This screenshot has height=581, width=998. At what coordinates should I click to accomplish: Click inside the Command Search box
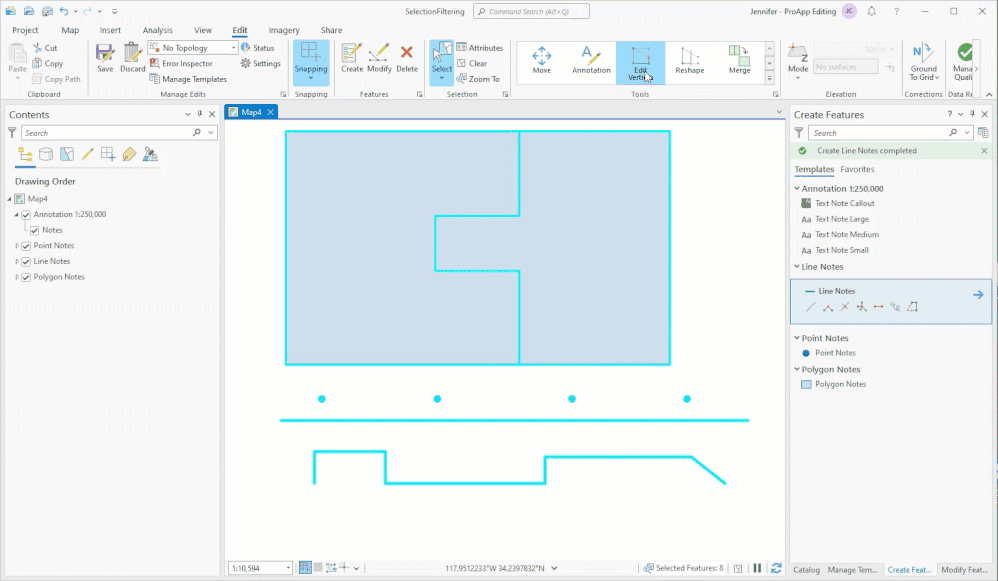(531, 10)
